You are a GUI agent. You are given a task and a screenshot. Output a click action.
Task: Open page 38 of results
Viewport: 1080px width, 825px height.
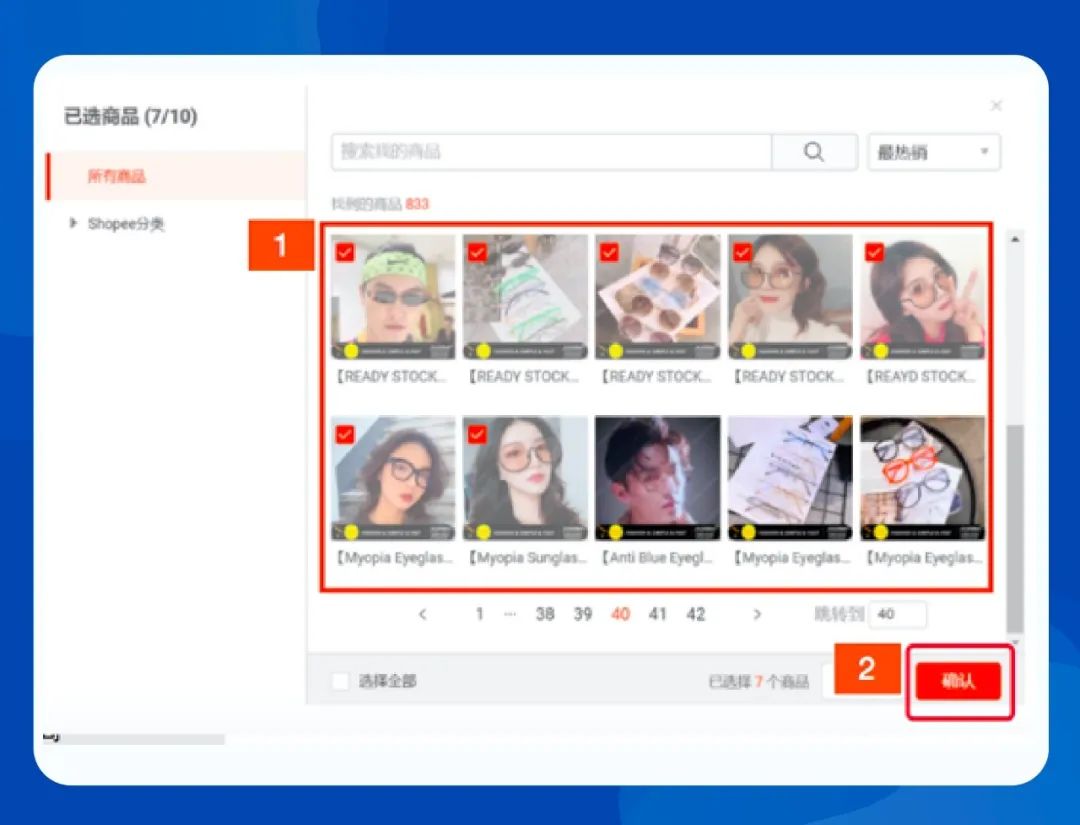pos(545,615)
